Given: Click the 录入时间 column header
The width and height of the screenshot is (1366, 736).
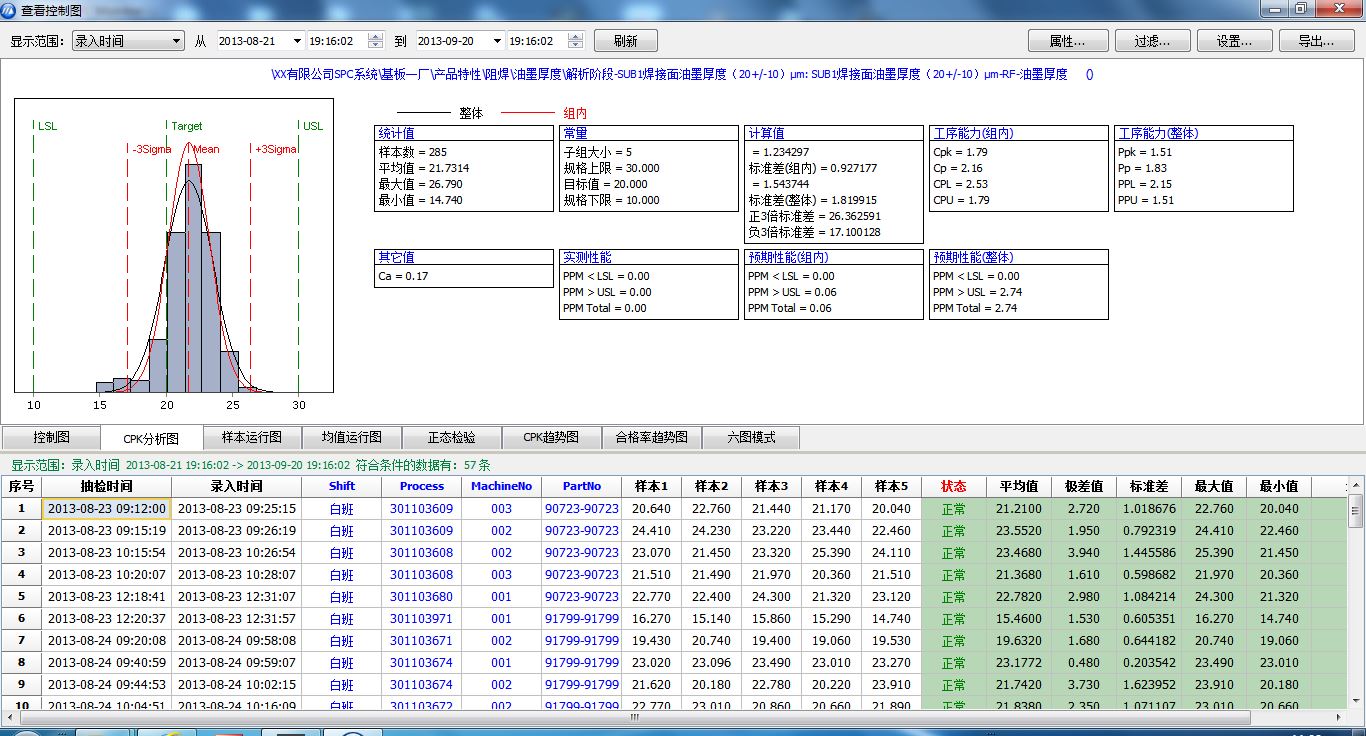Looking at the screenshot, I should pos(237,486).
